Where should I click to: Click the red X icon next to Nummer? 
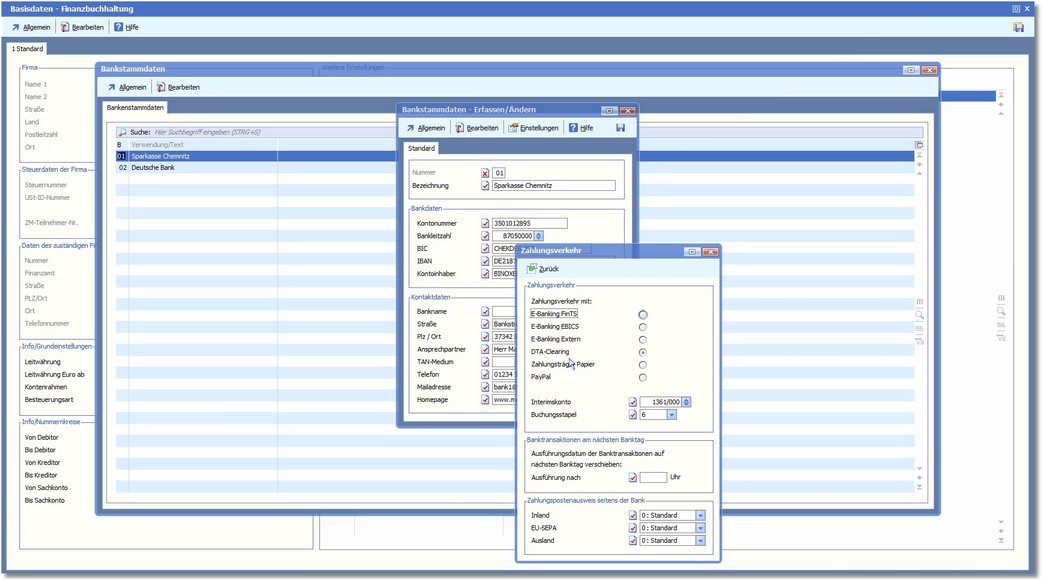(x=485, y=173)
